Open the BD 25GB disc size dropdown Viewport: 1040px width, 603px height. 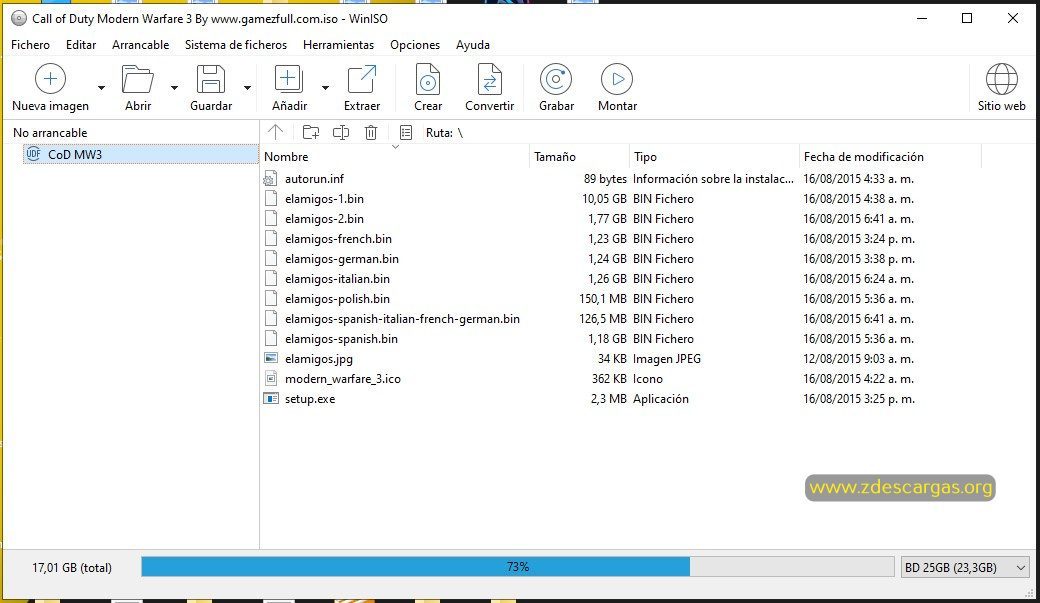(964, 567)
